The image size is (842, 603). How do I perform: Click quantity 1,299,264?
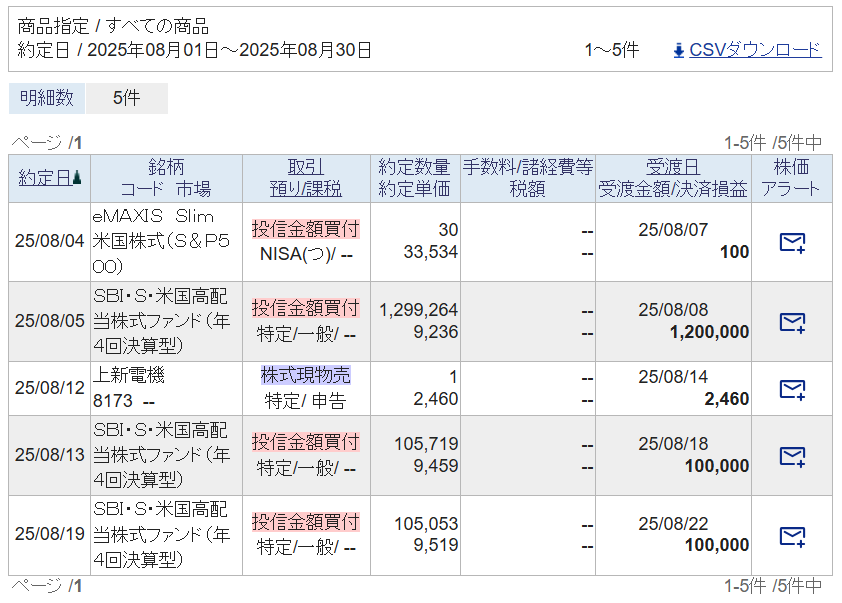418,310
